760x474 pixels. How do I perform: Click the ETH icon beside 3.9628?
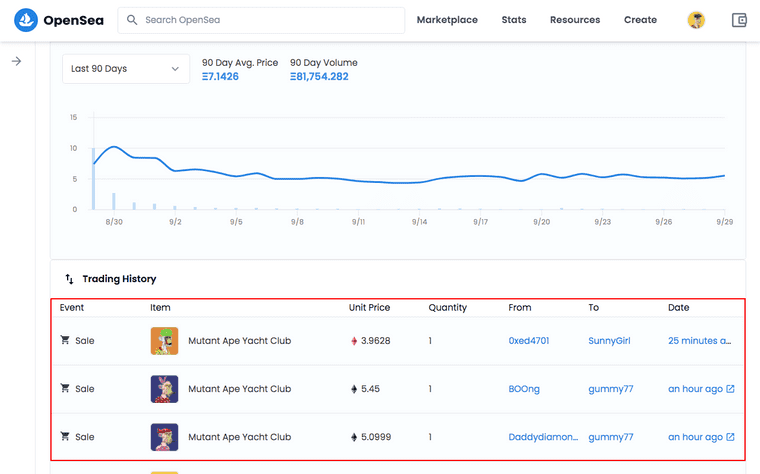354,341
